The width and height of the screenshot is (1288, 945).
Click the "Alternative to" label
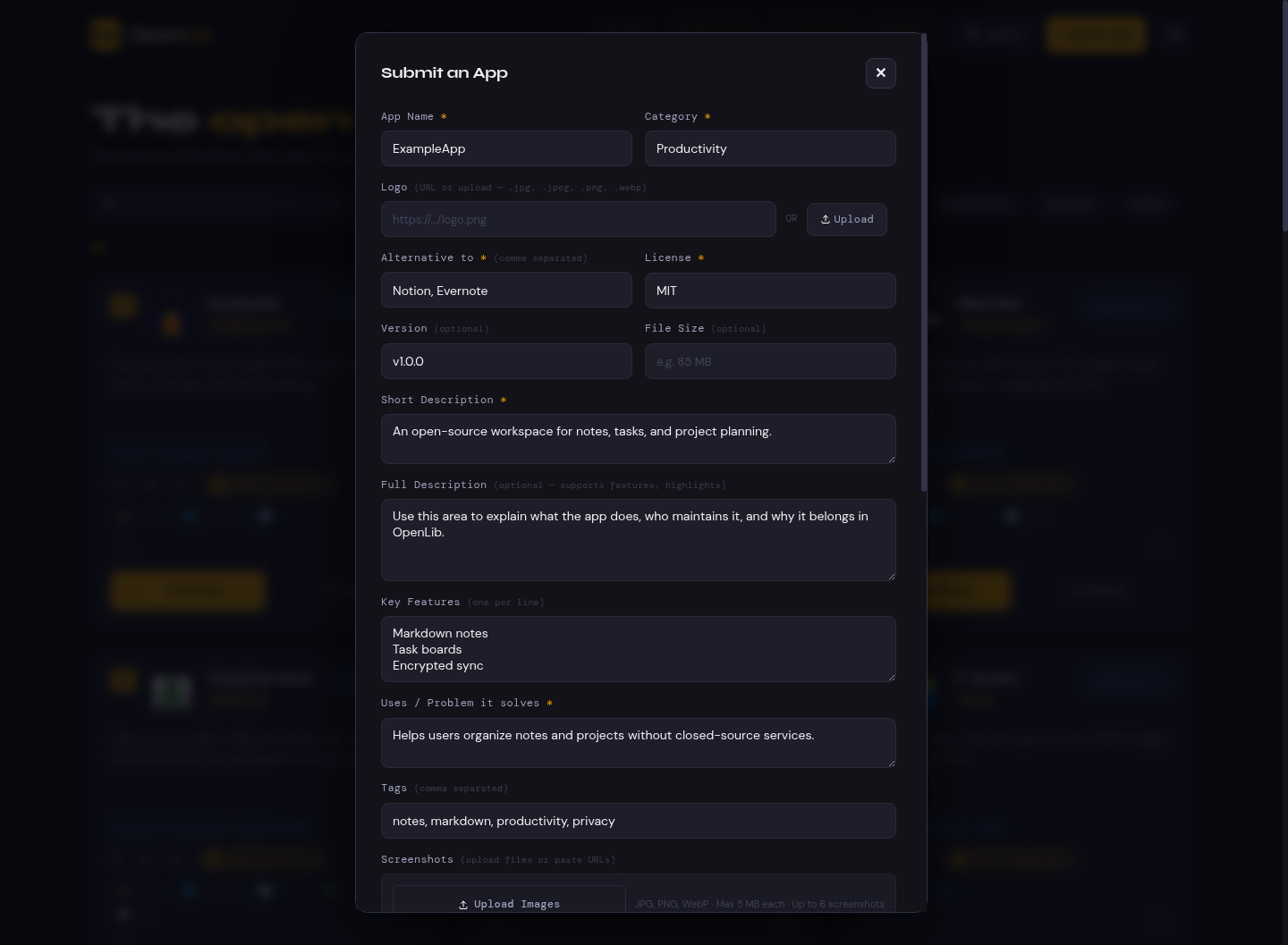428,257
